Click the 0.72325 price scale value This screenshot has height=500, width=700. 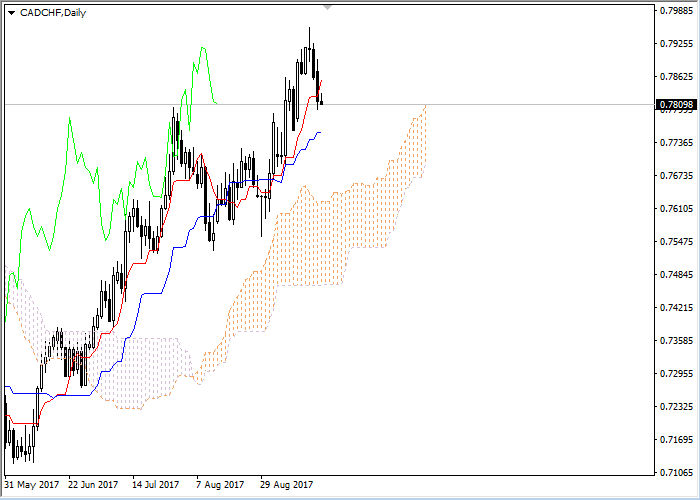[x=677, y=406]
